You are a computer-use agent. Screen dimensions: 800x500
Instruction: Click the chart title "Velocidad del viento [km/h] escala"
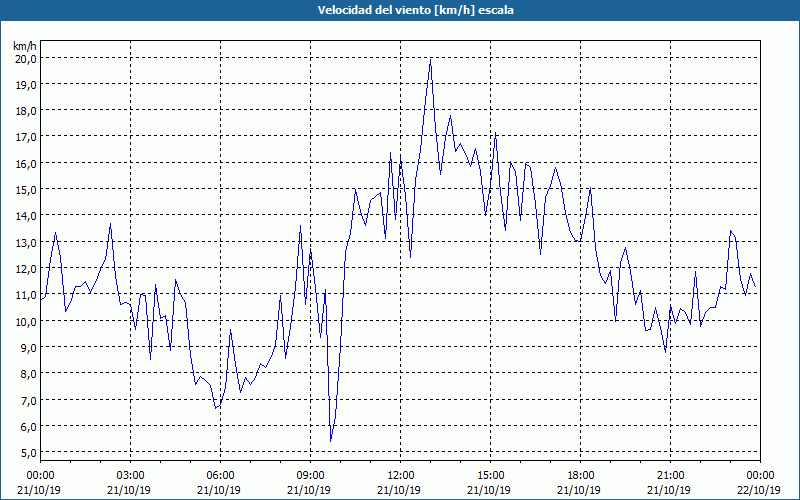tap(415, 10)
